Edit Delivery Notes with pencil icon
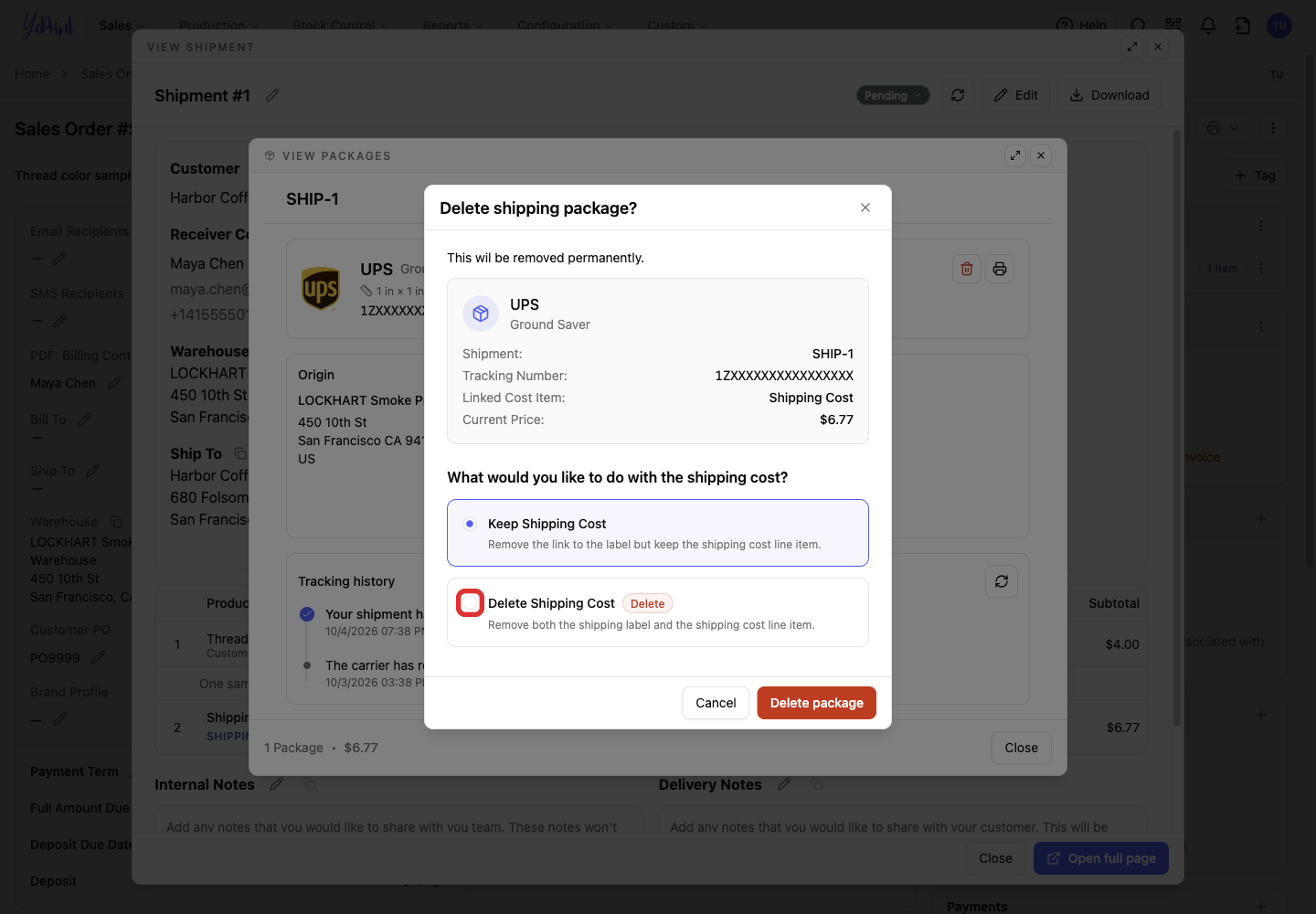The width and height of the screenshot is (1316, 914). click(784, 784)
